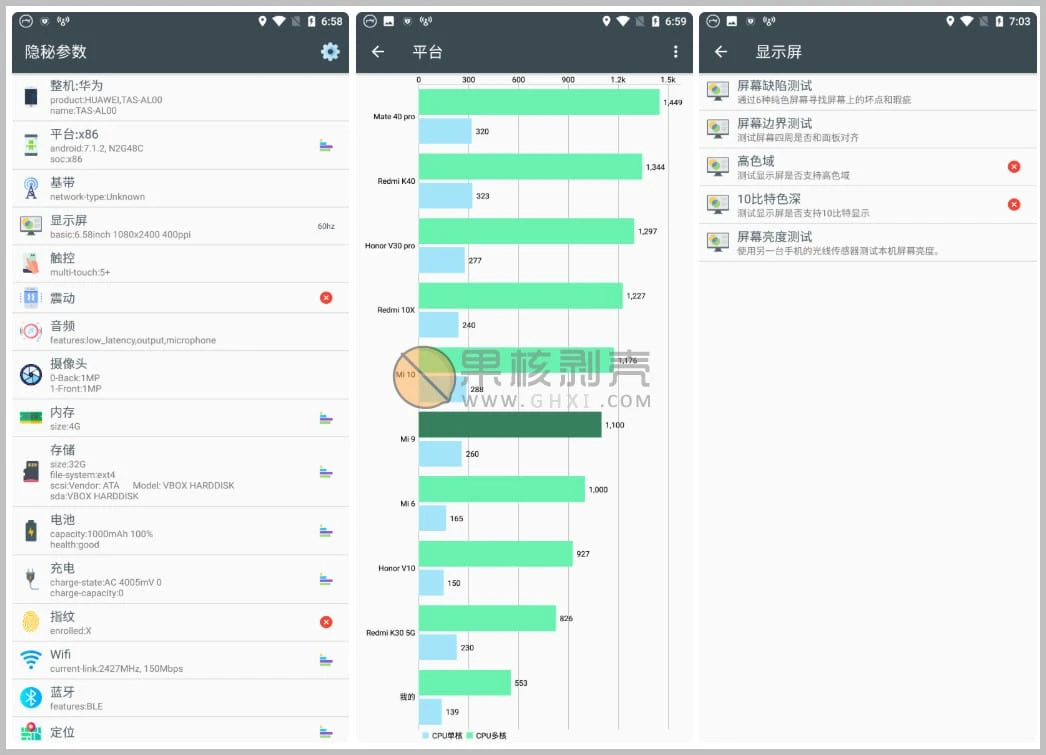
Task: Tap the Wi-Fi status icon at 7:03
Action: point(967,21)
